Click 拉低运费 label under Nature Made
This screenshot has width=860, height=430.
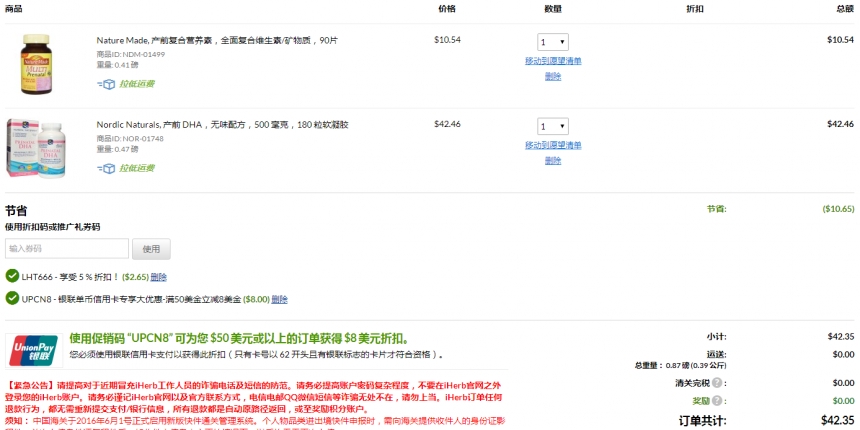(x=137, y=84)
